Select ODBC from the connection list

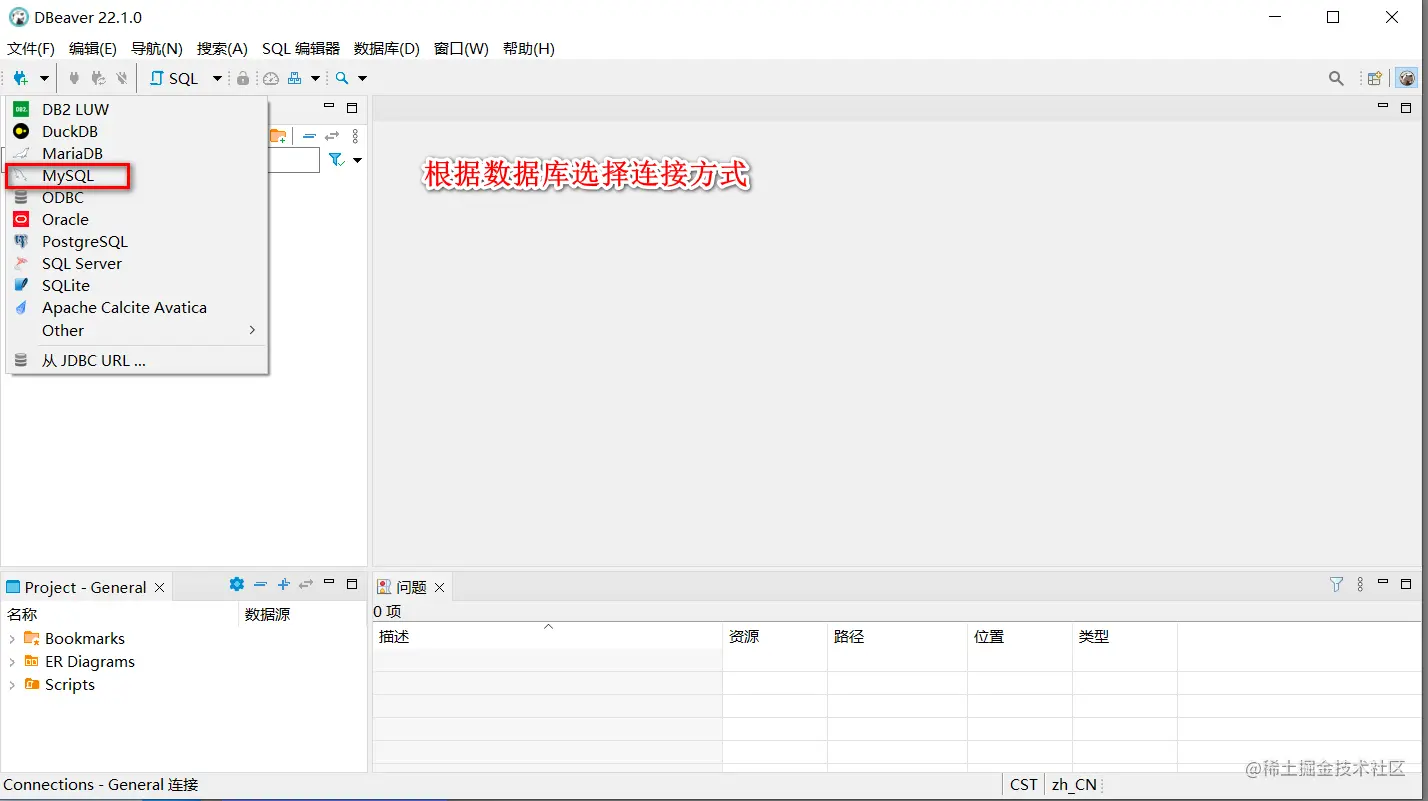click(137, 197)
